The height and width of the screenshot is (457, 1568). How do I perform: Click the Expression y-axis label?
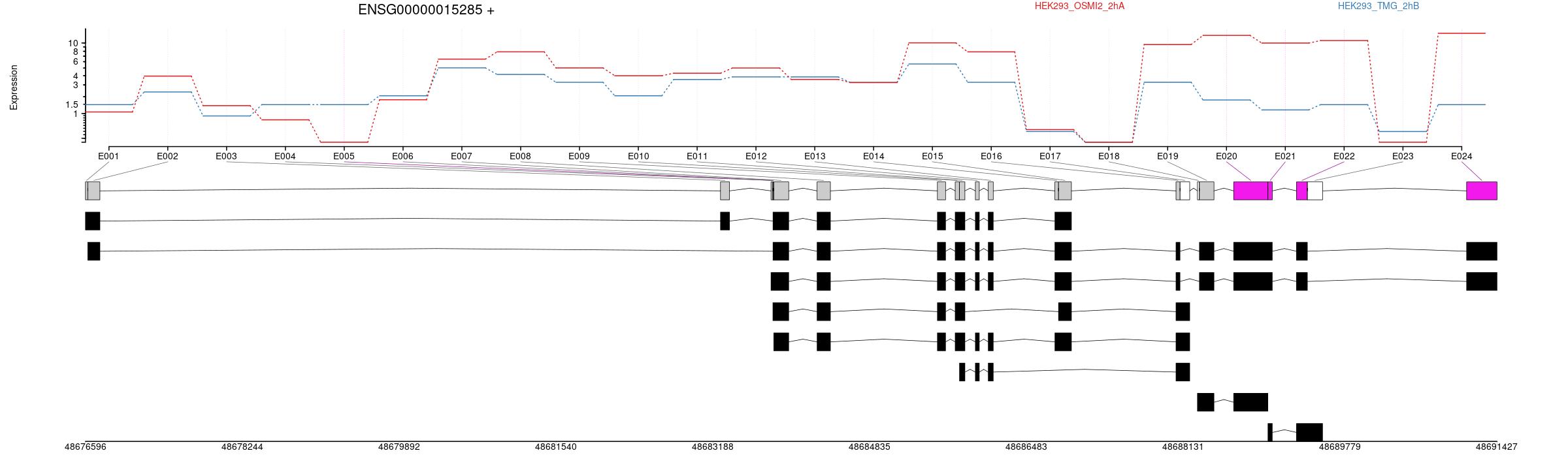(14, 87)
